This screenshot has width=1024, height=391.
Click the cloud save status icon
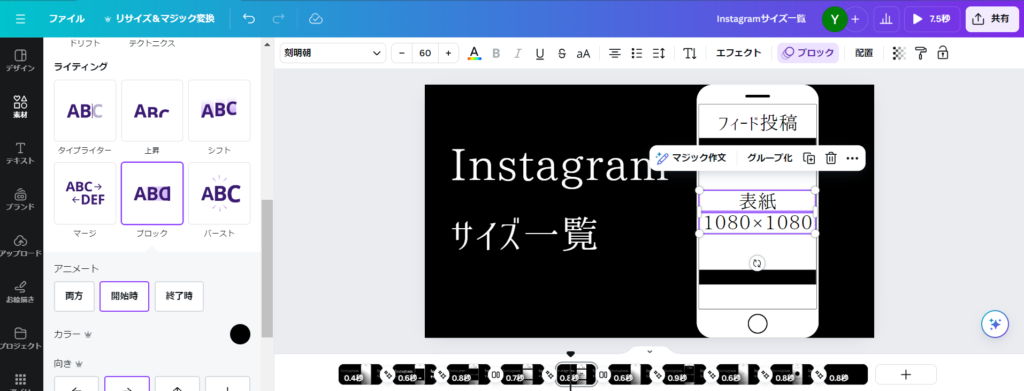pos(316,19)
